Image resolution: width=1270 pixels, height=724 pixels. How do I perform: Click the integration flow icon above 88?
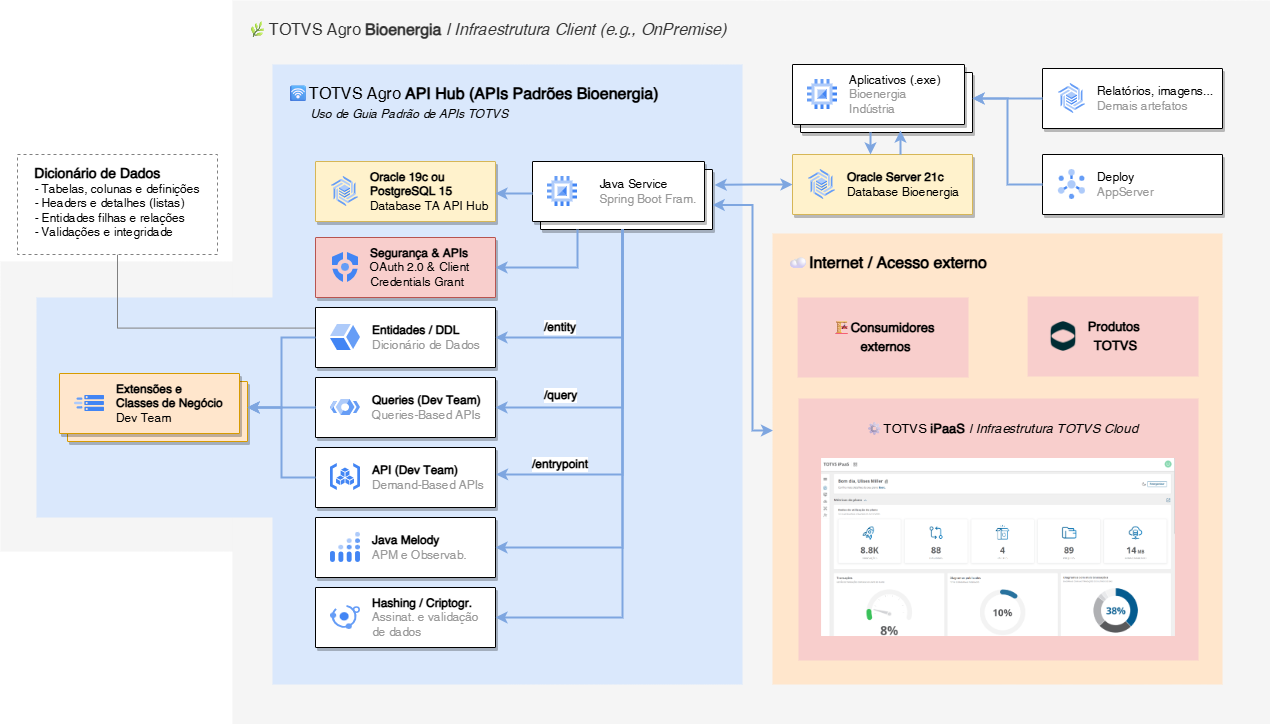click(x=936, y=533)
